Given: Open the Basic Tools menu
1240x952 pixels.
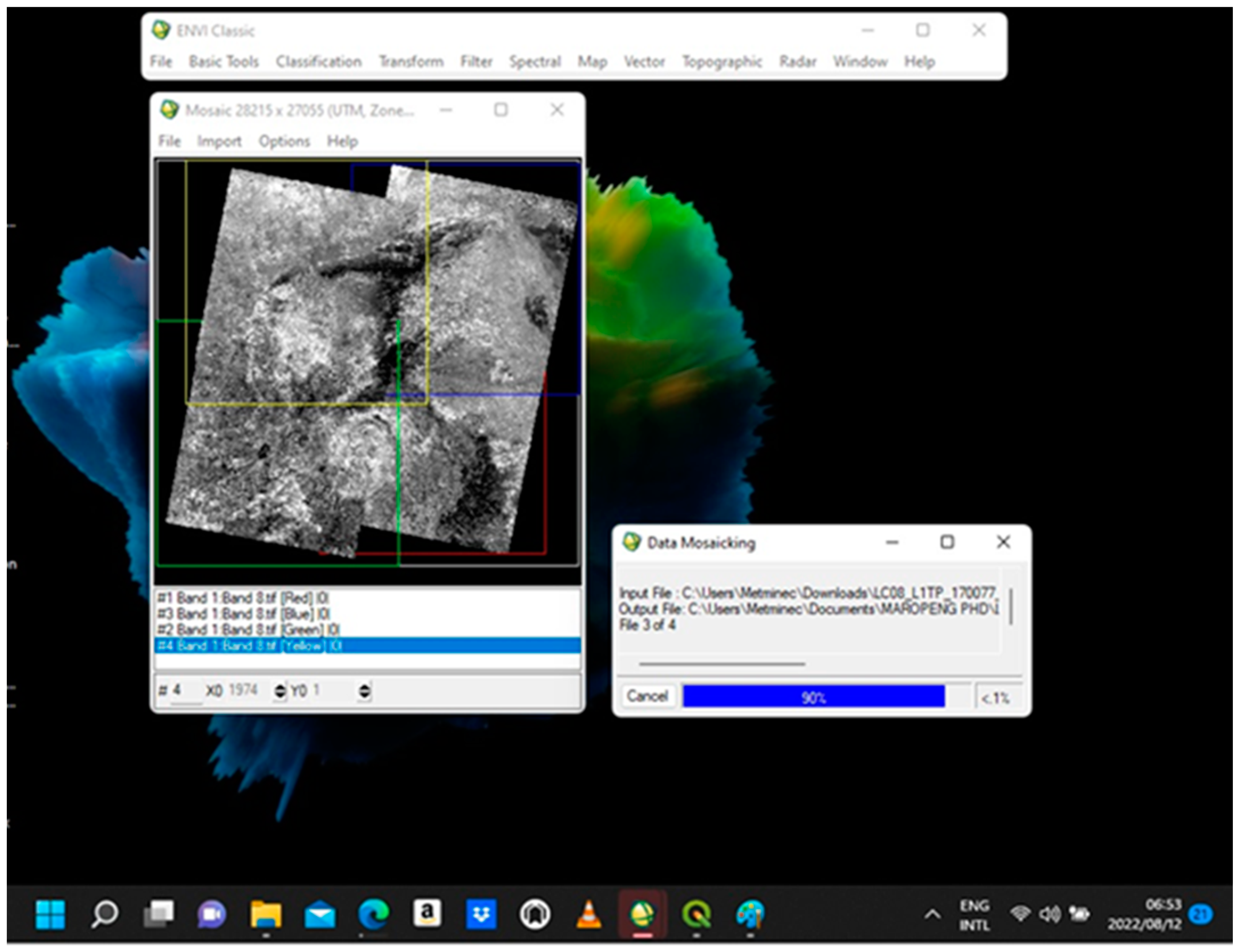Looking at the screenshot, I should (224, 61).
